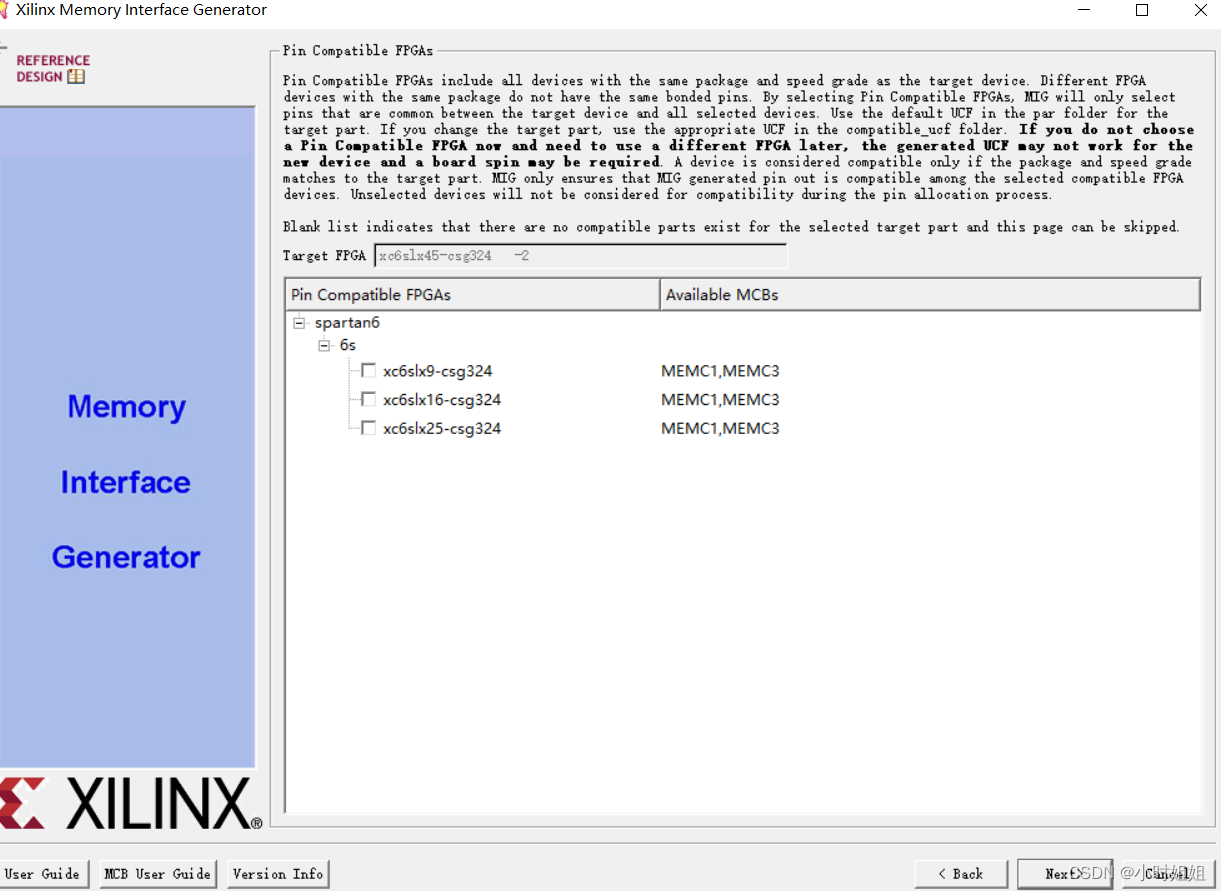
Task: Enable the xc6slx9-csg324 device checkbox
Action: pyautogui.click(x=368, y=370)
